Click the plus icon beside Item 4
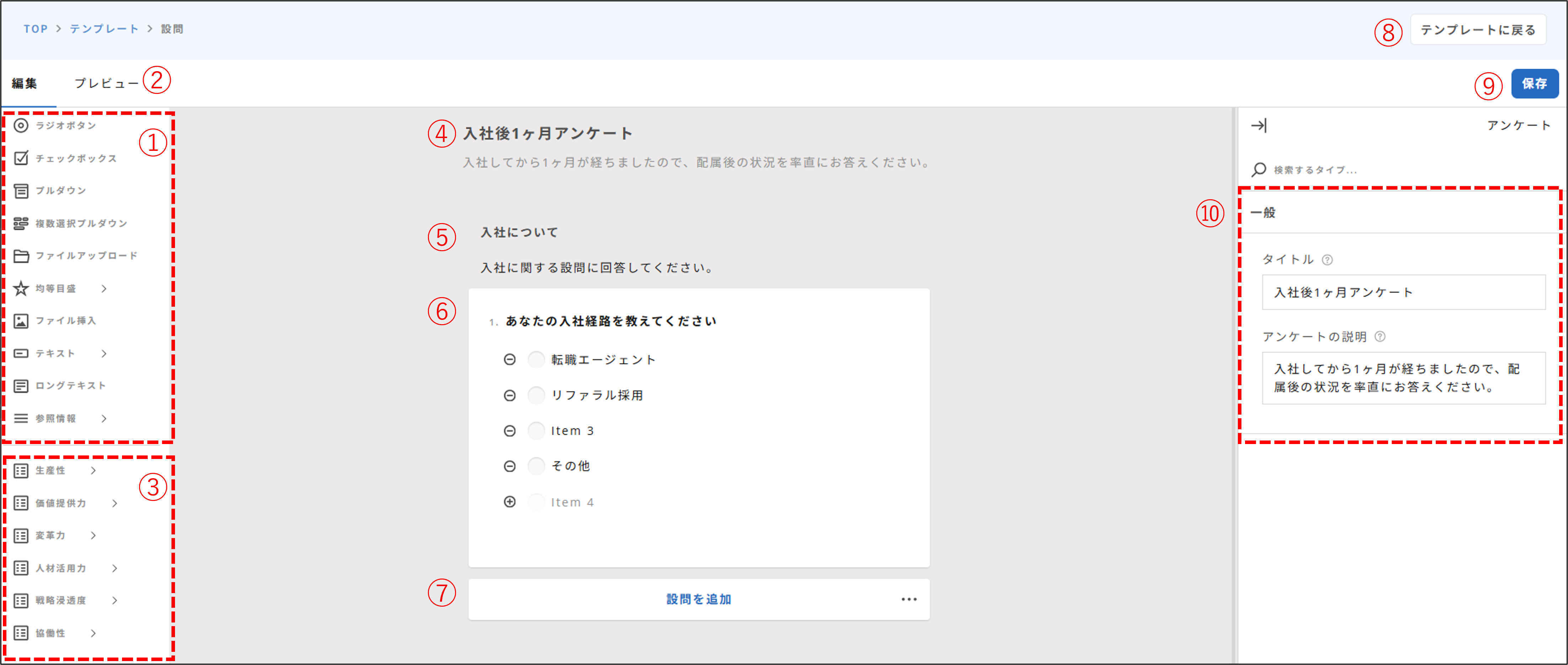 click(510, 501)
